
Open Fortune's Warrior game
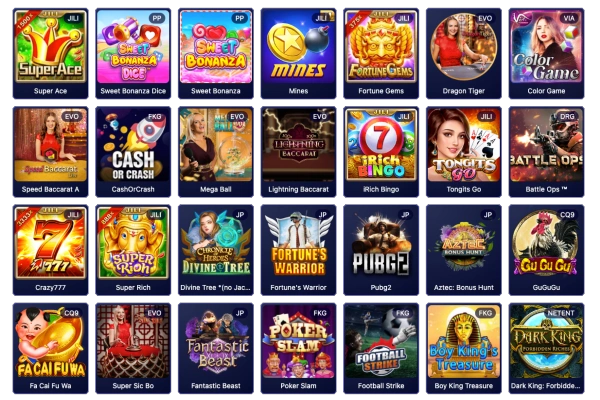[x=298, y=250]
